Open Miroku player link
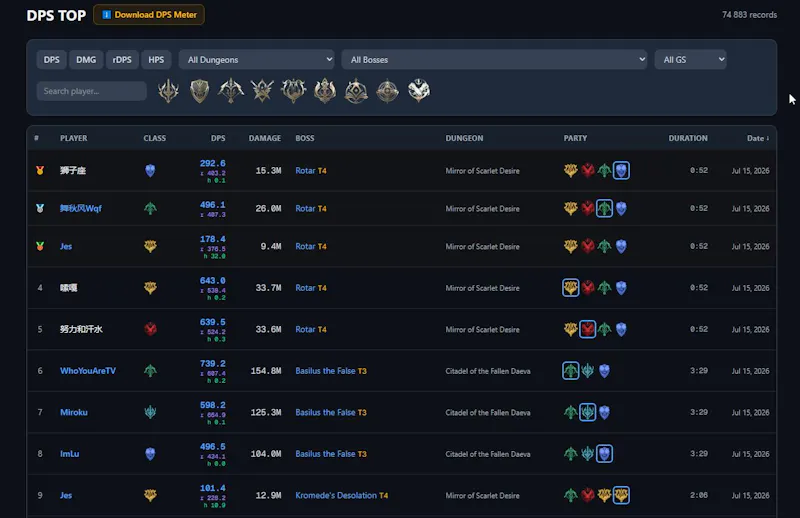 [74, 412]
